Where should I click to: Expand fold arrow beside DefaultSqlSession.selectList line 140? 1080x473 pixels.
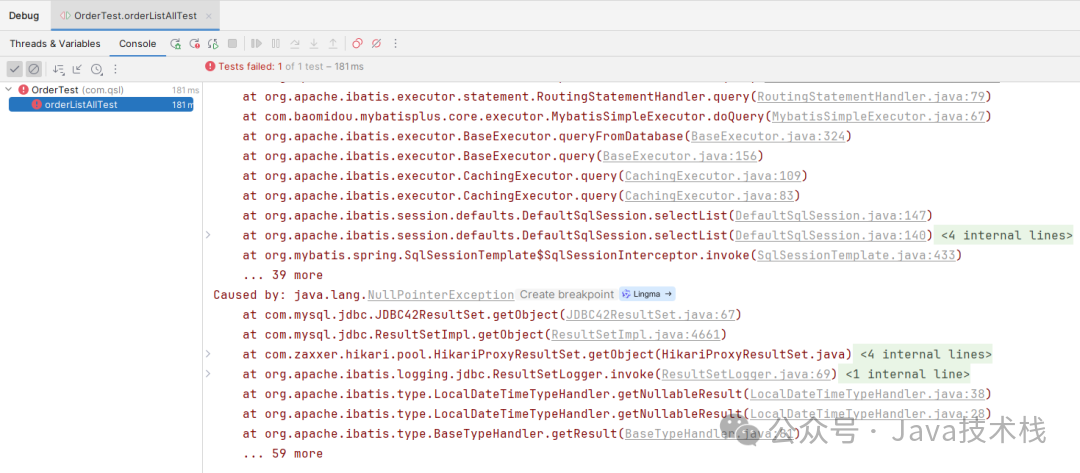[x=209, y=235]
